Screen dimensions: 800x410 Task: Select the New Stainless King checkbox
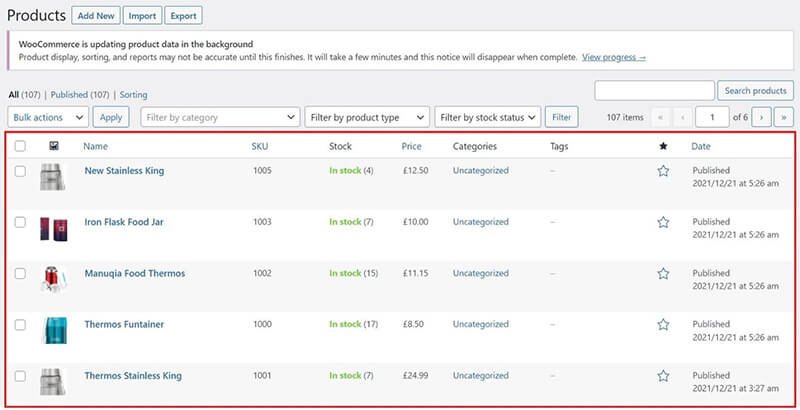[x=20, y=171]
